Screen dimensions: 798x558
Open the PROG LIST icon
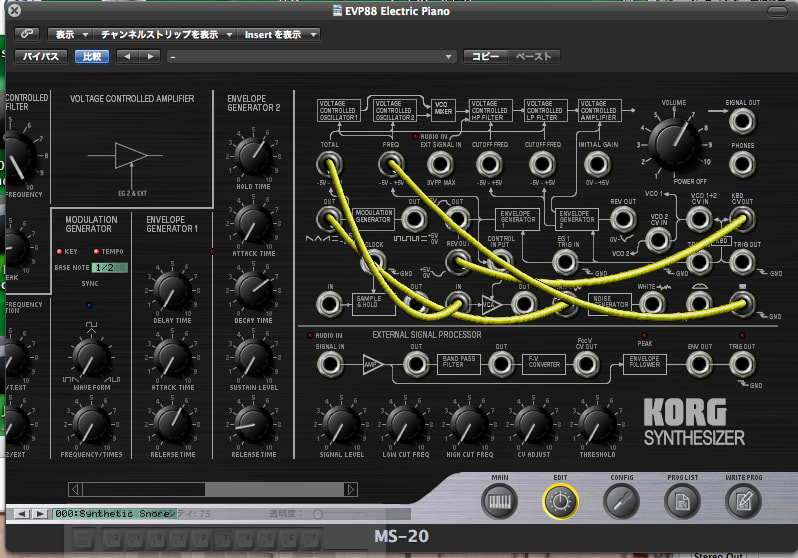(x=682, y=501)
